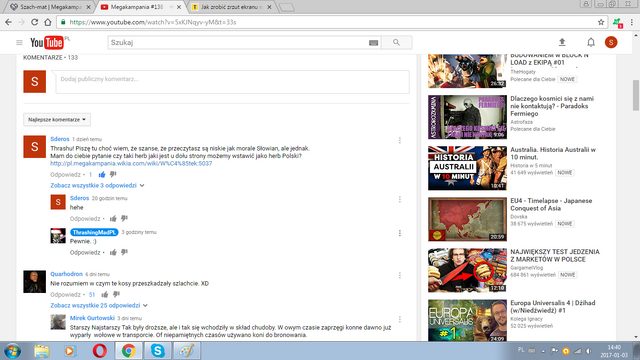This screenshot has width=640, height=360.
Task: Open the upload video icon
Action: point(562,42)
